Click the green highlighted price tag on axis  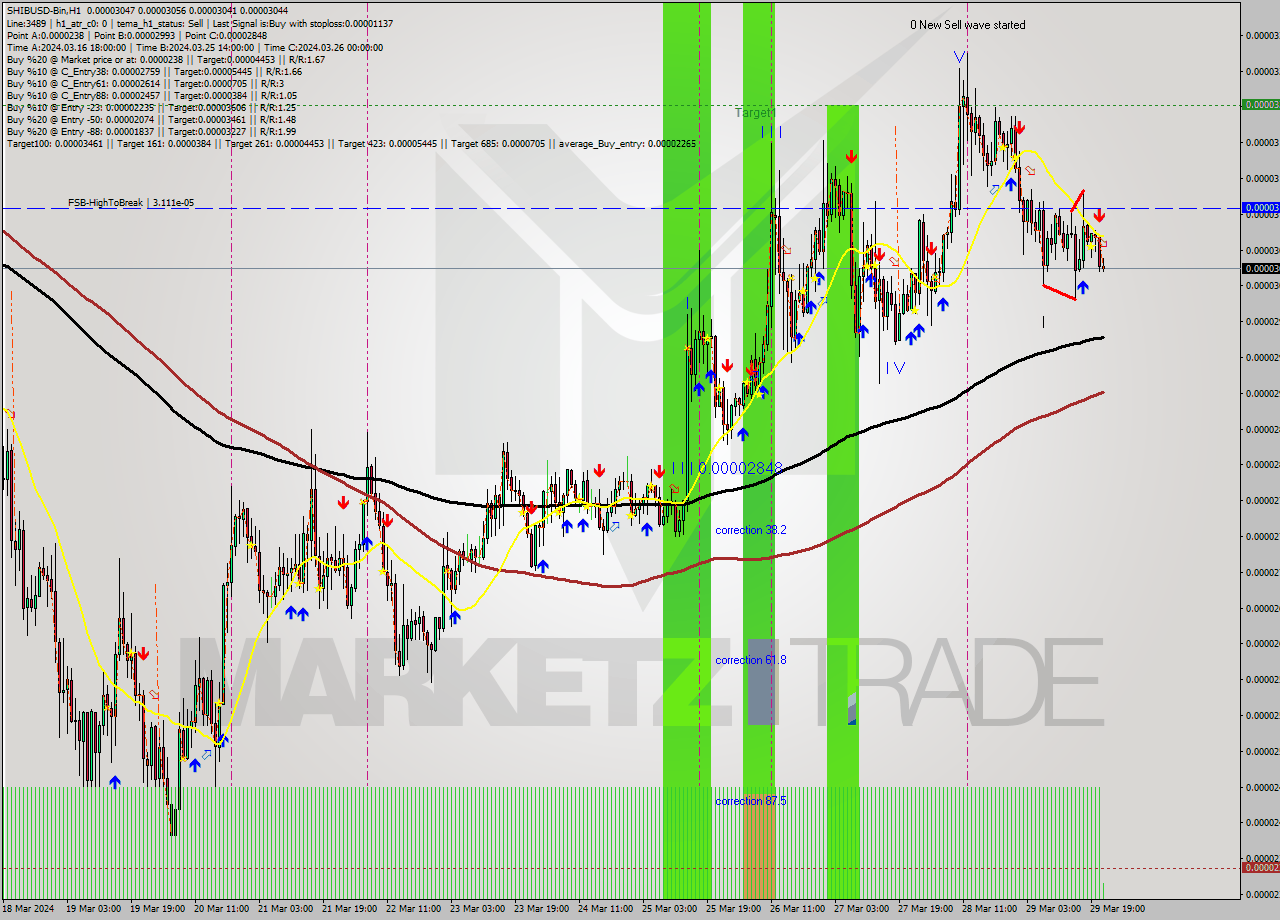click(x=1260, y=104)
